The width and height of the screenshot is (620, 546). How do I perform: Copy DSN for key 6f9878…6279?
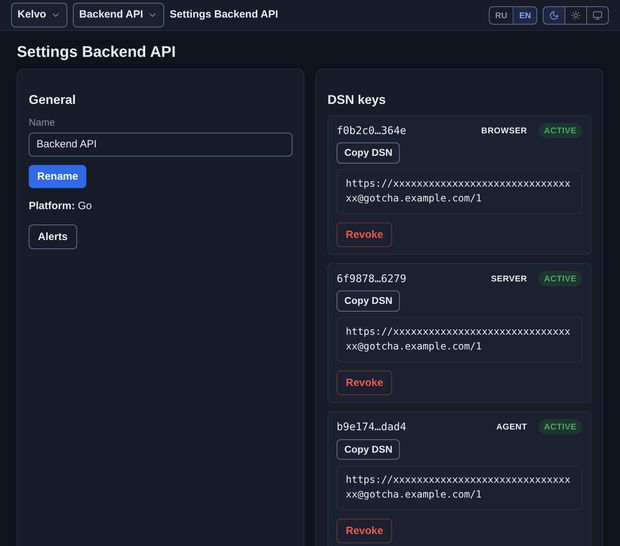tap(368, 301)
